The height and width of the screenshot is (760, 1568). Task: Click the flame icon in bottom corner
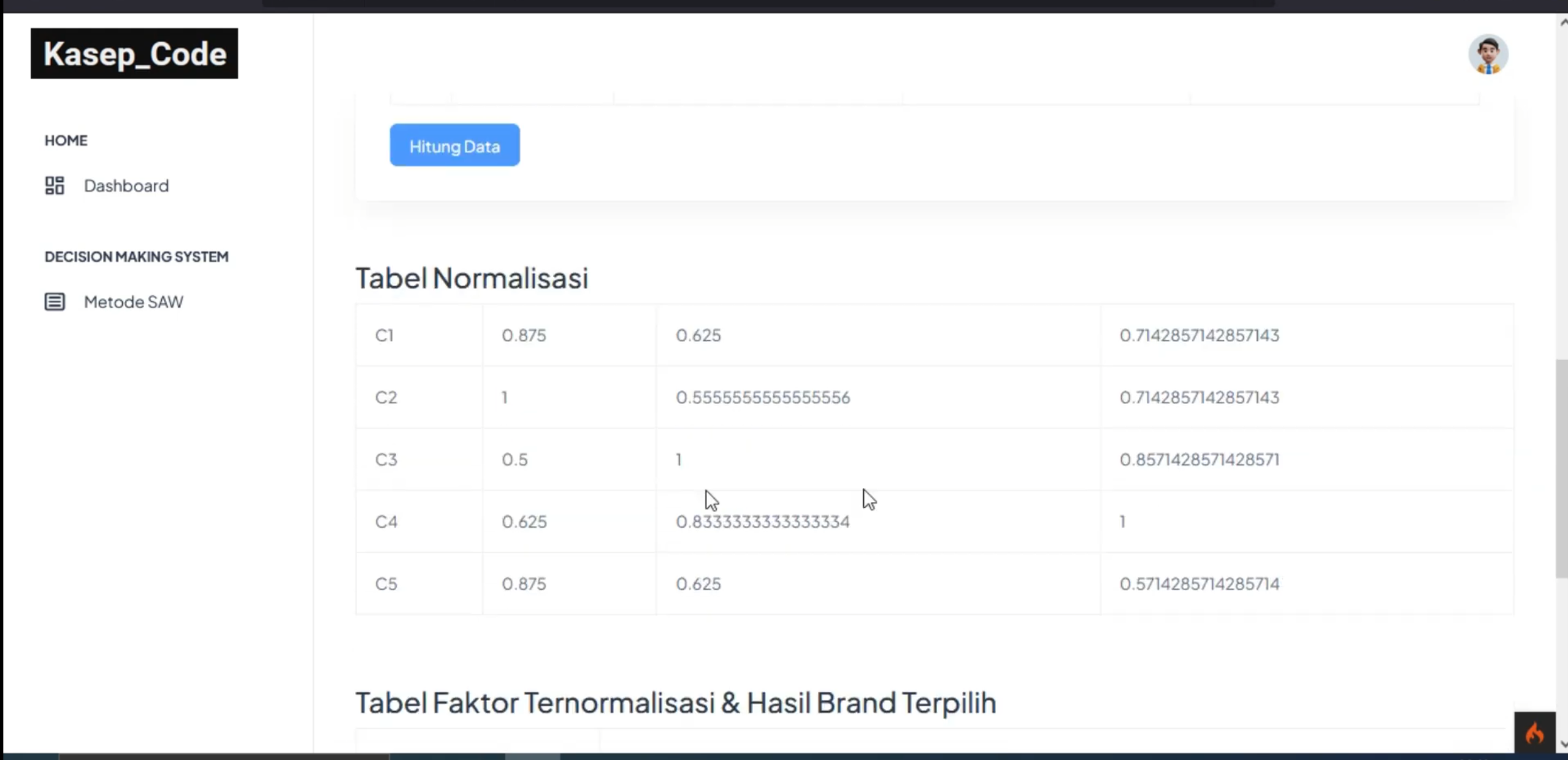coord(1534,732)
